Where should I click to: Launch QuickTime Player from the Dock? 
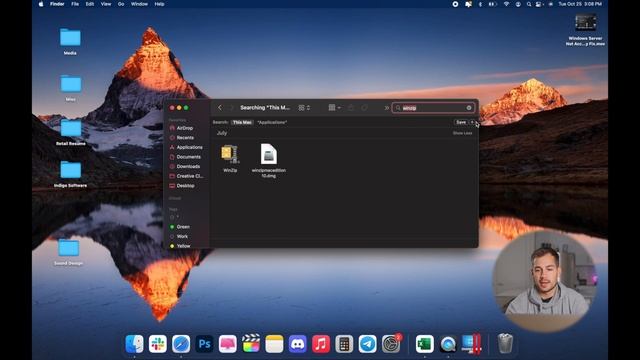pos(448,344)
